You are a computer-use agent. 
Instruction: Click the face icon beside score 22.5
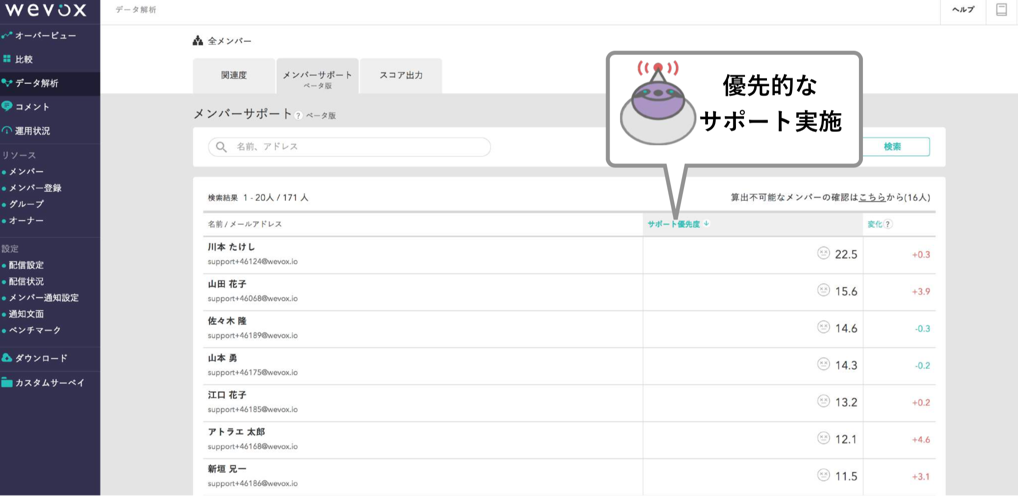(823, 254)
